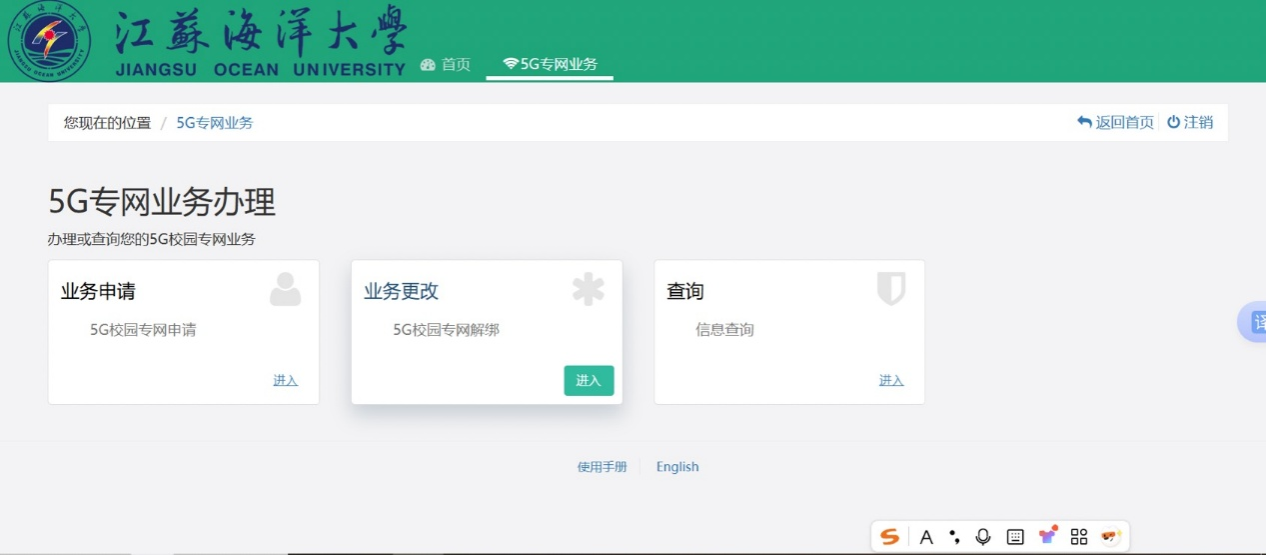Viewport: 1266px width, 555px height.
Task: Click the user icon on 业务申请 card
Action: [285, 289]
